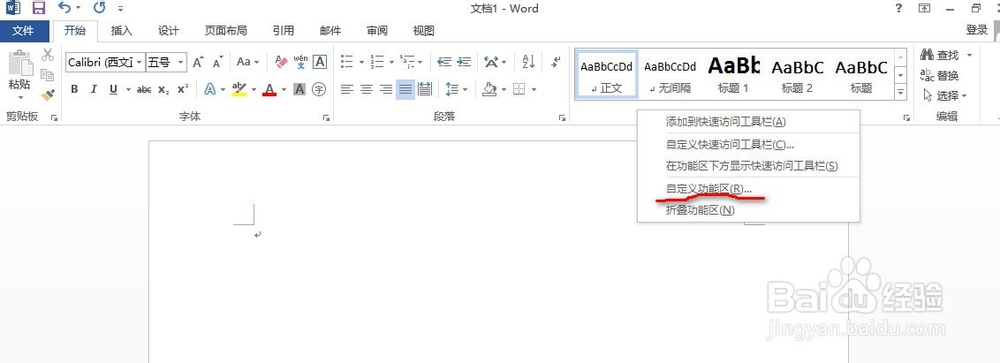Click the Numbering list icon

coord(378,62)
